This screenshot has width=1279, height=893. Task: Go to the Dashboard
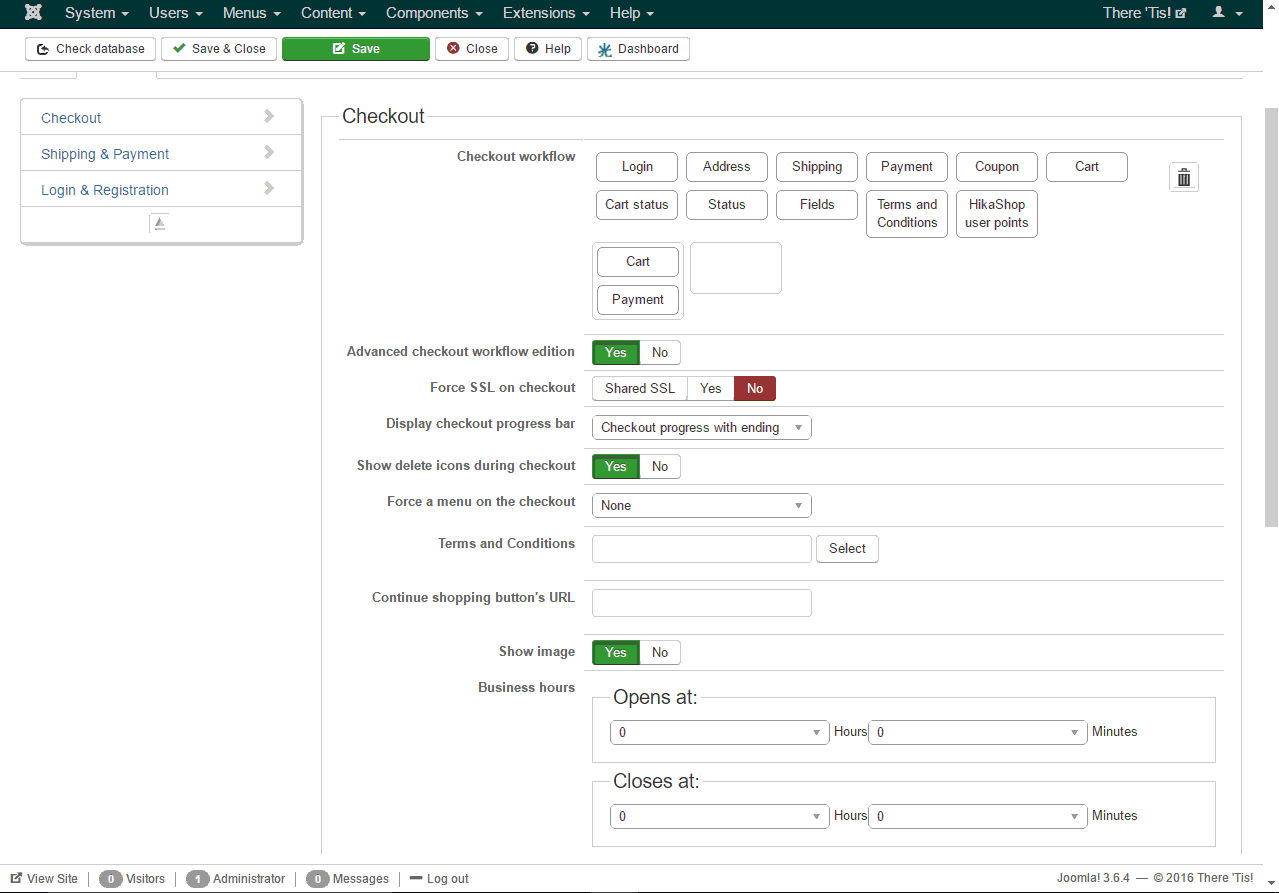(638, 49)
